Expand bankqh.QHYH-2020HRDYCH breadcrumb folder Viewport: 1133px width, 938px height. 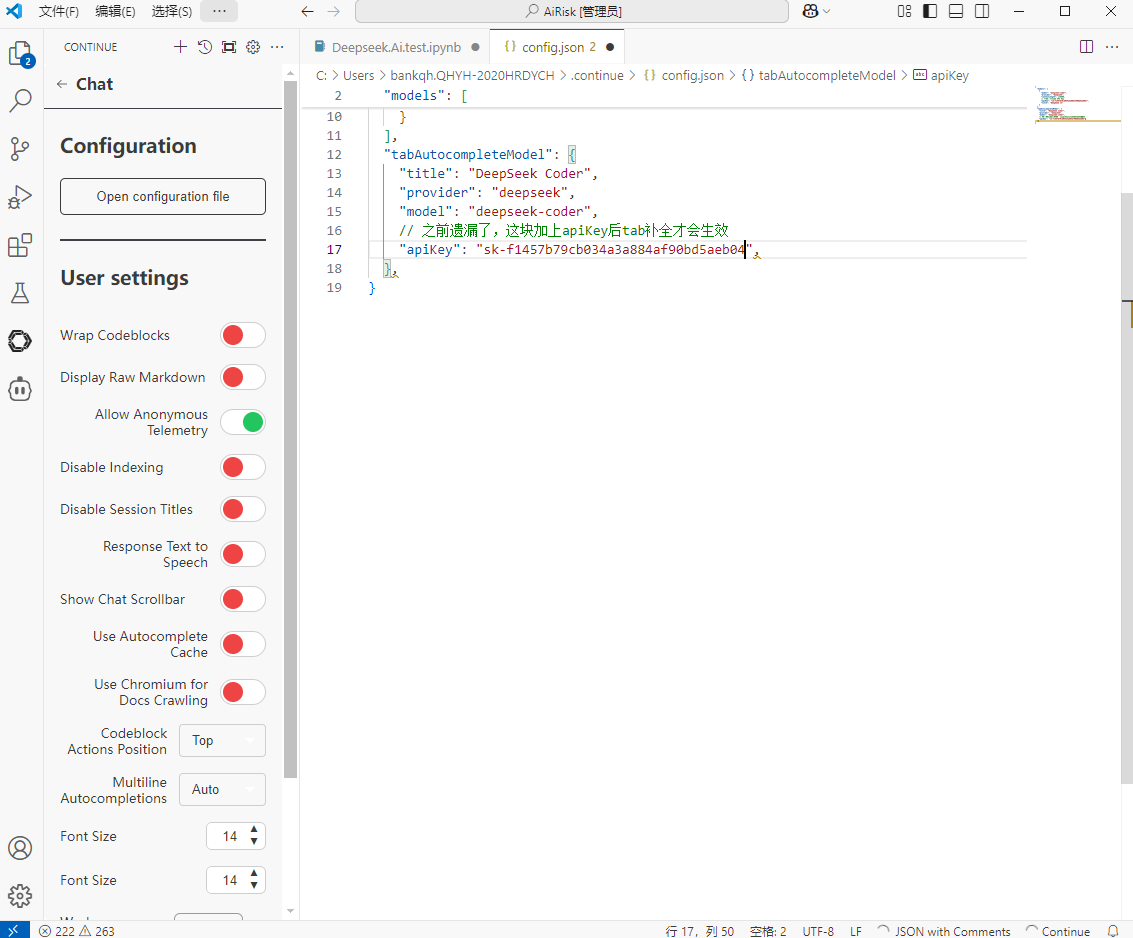point(473,76)
